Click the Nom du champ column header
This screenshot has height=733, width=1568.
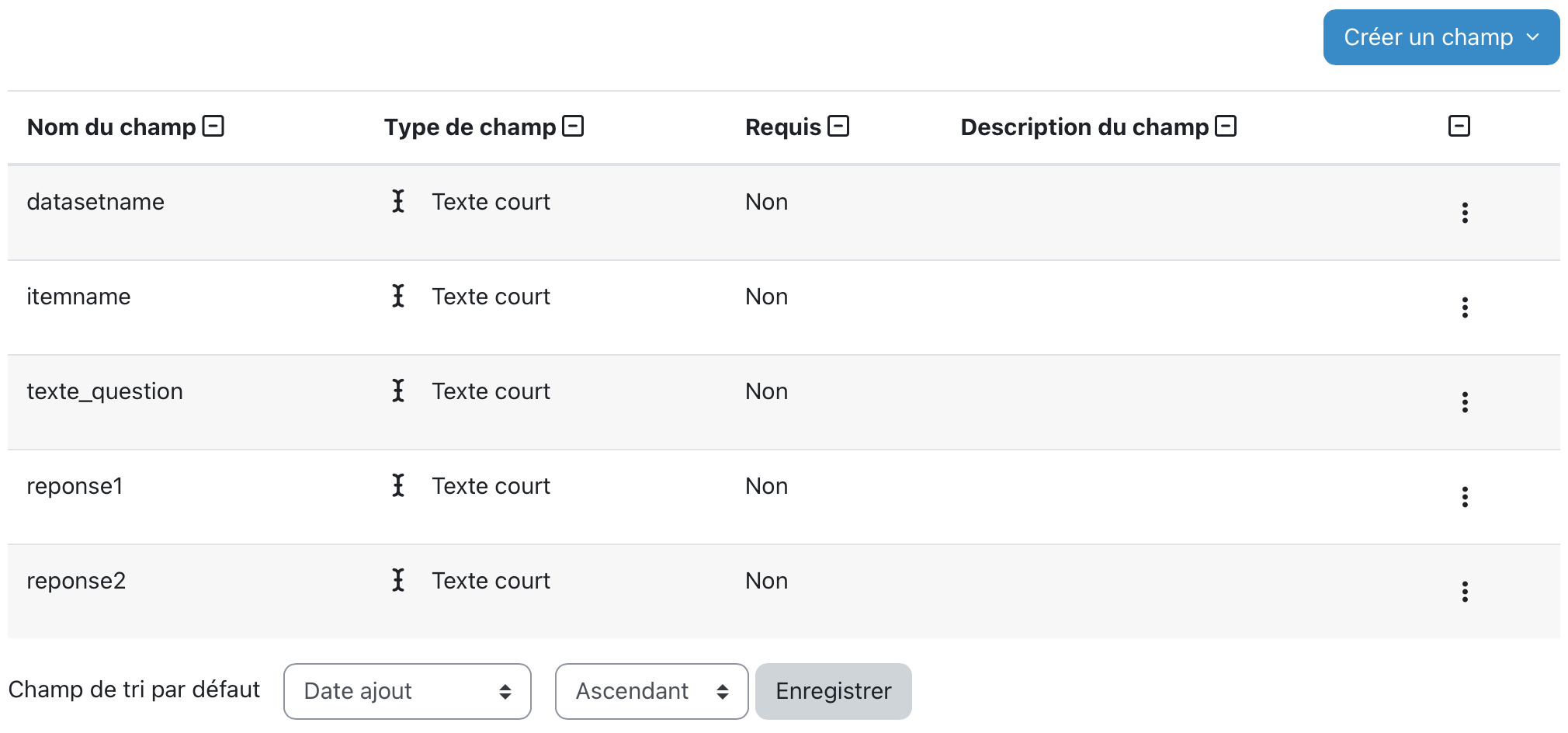click(x=112, y=127)
